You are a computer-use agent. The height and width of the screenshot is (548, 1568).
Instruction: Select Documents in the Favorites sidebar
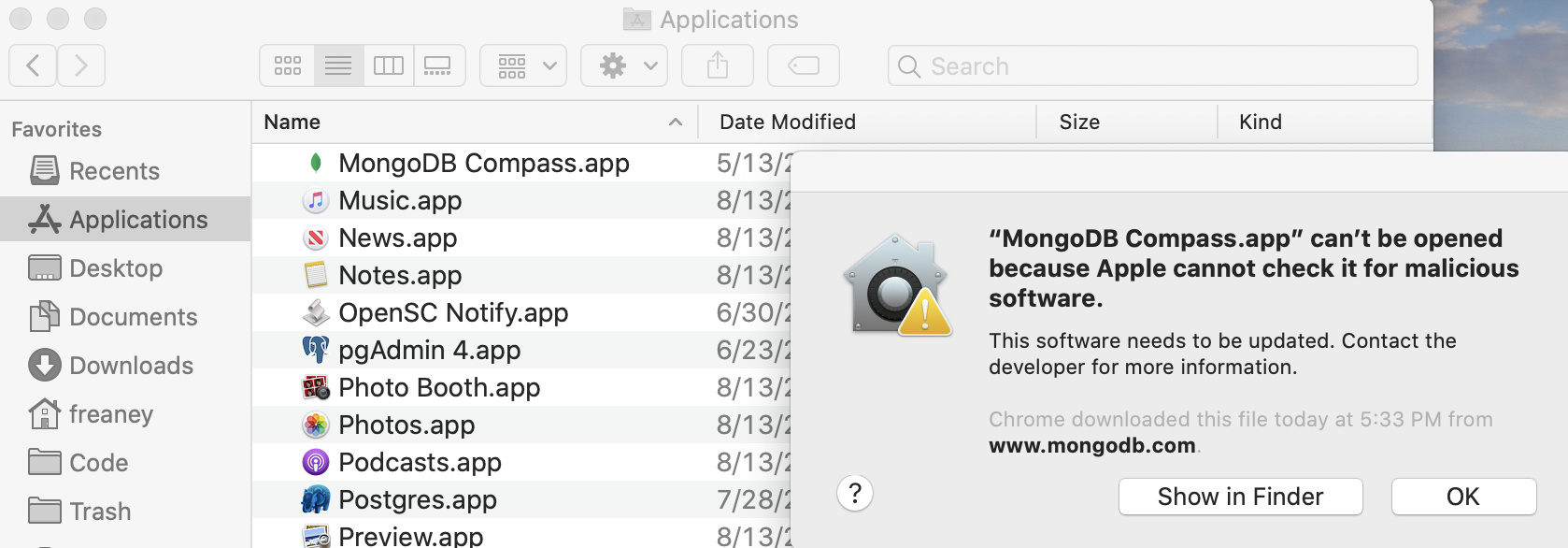pyautogui.click(x=133, y=317)
